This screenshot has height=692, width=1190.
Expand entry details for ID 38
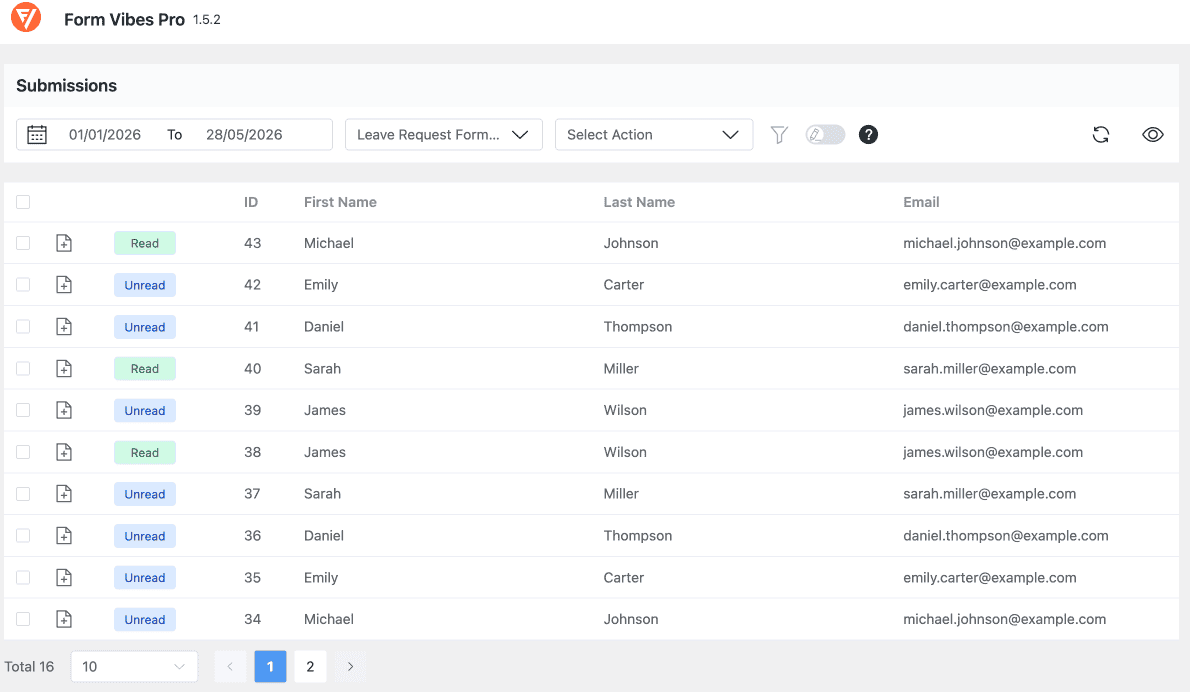[x=64, y=452]
